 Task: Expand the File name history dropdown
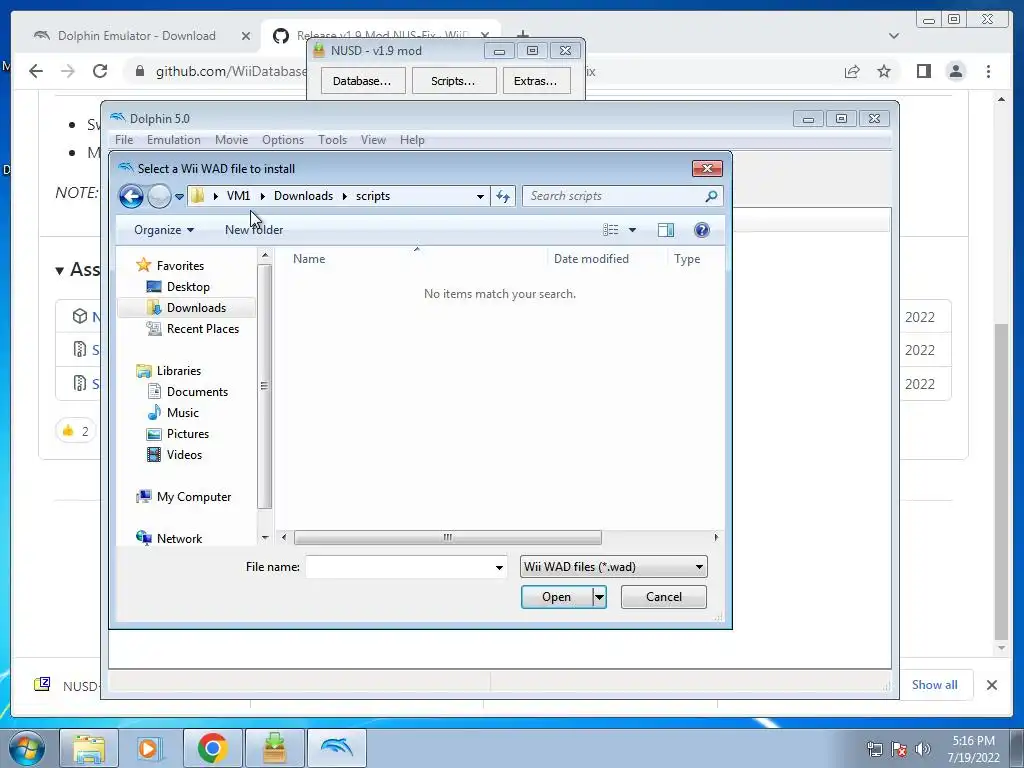499,567
